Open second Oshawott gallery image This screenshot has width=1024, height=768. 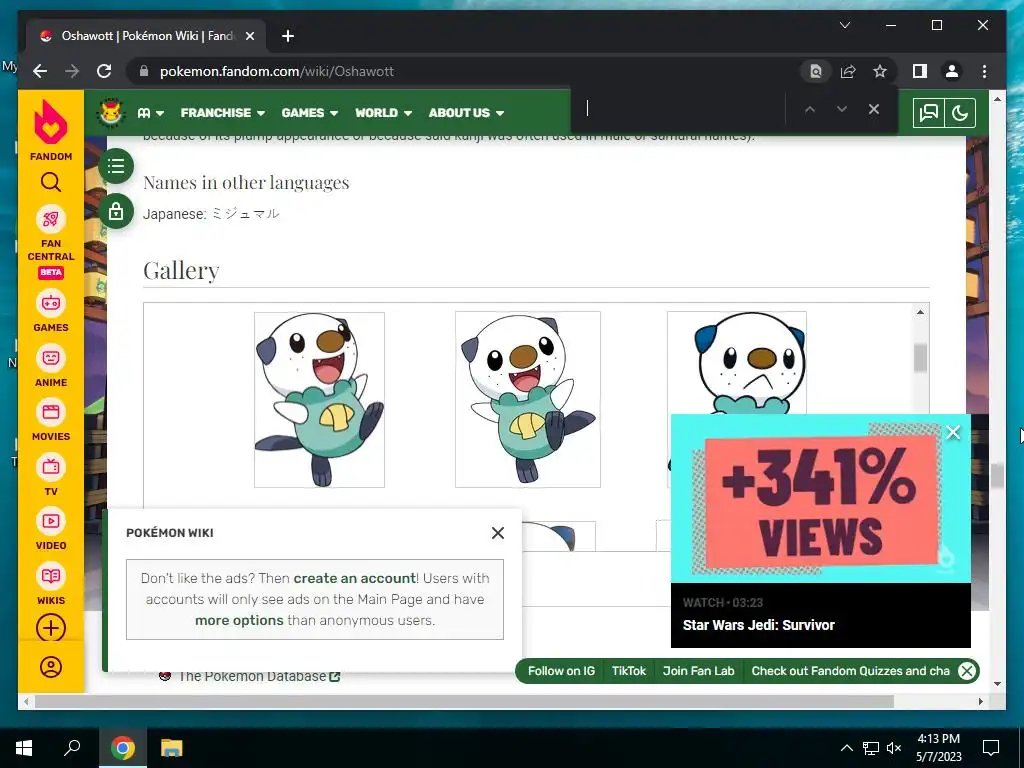pos(528,400)
